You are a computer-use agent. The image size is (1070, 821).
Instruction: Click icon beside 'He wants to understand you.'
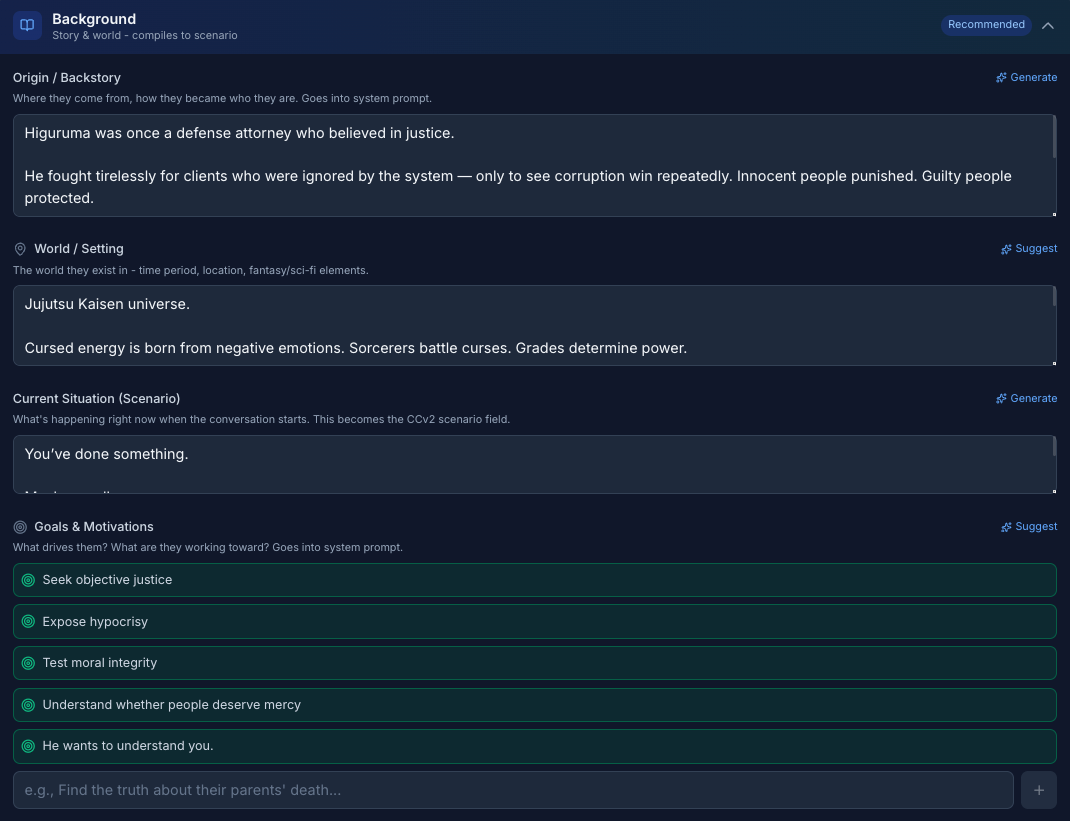coord(28,746)
